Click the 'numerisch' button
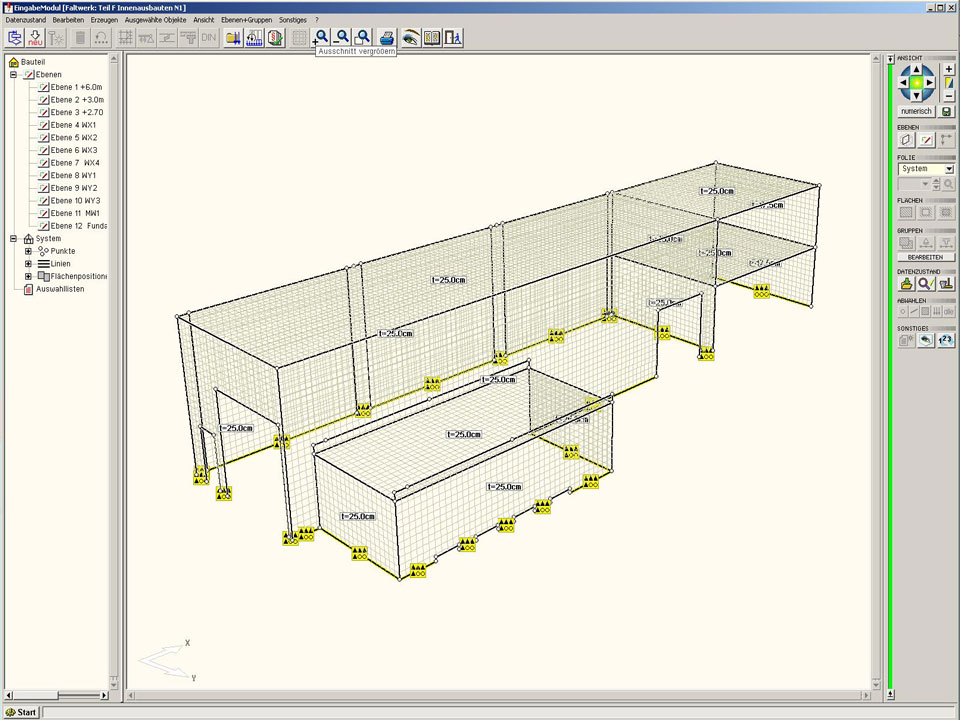Screen dimensions: 960x720 pyautogui.click(x=916, y=112)
